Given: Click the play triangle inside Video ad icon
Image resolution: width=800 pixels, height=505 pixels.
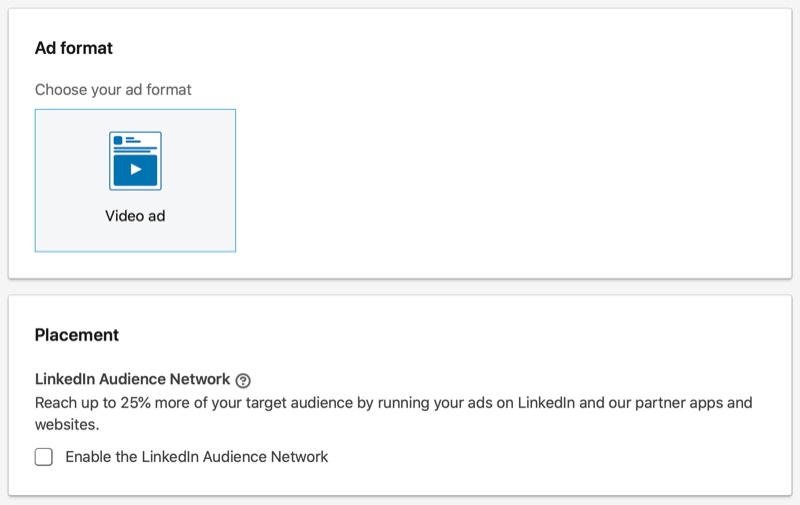Looking at the screenshot, I should click(136, 169).
